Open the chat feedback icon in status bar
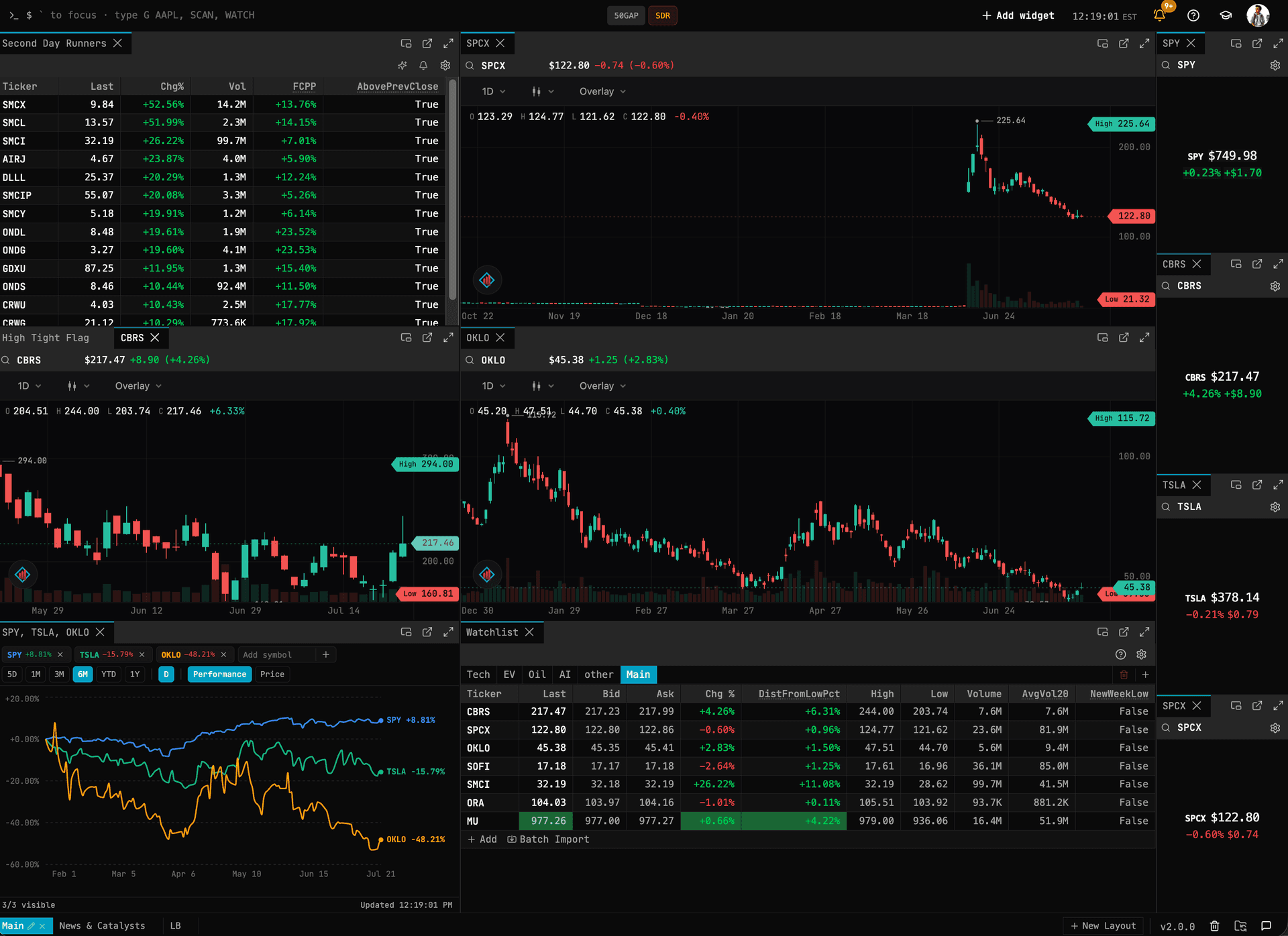 [1266, 926]
